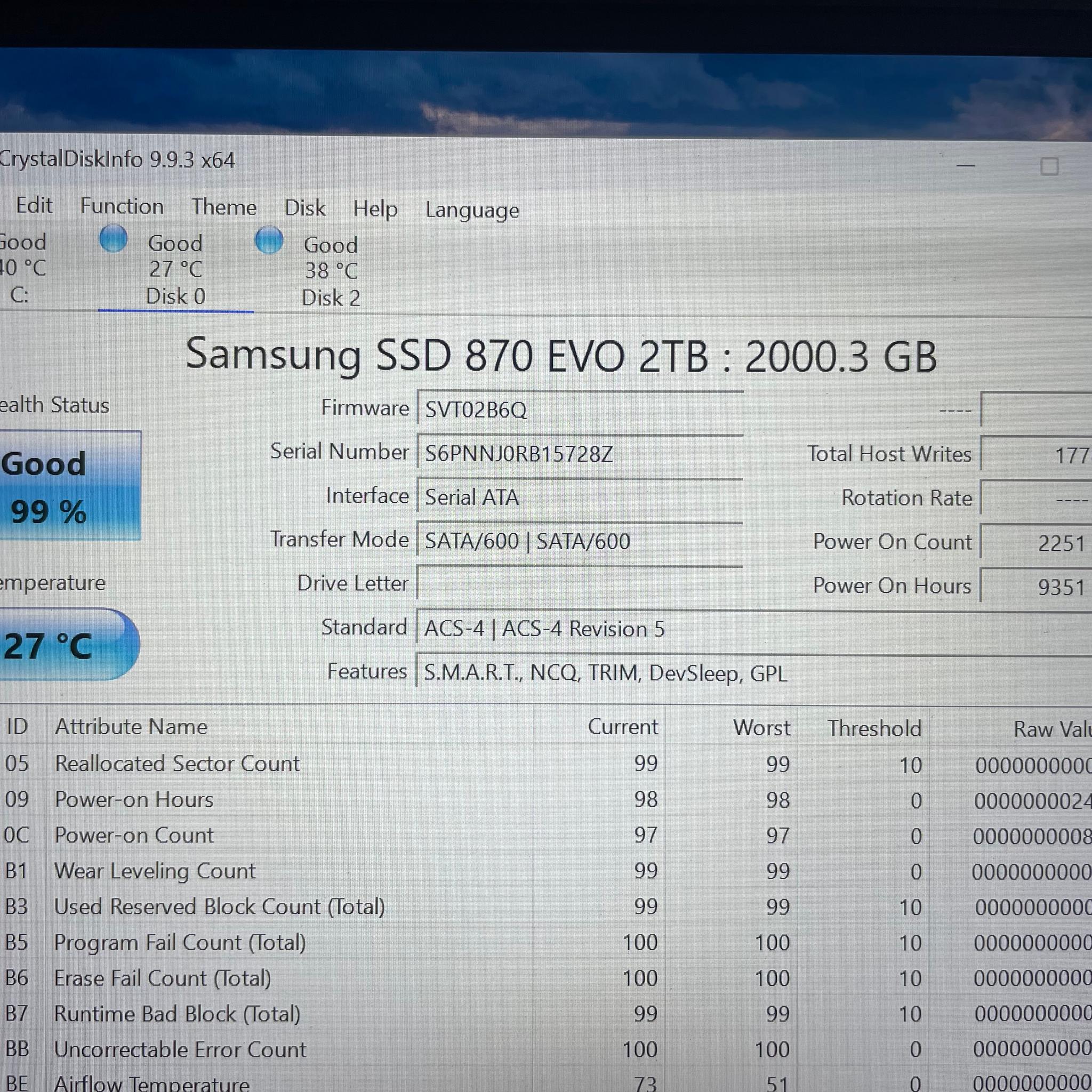This screenshot has height=1092, width=1092.
Task: Click the Transfer Mode field
Action: click(x=580, y=540)
